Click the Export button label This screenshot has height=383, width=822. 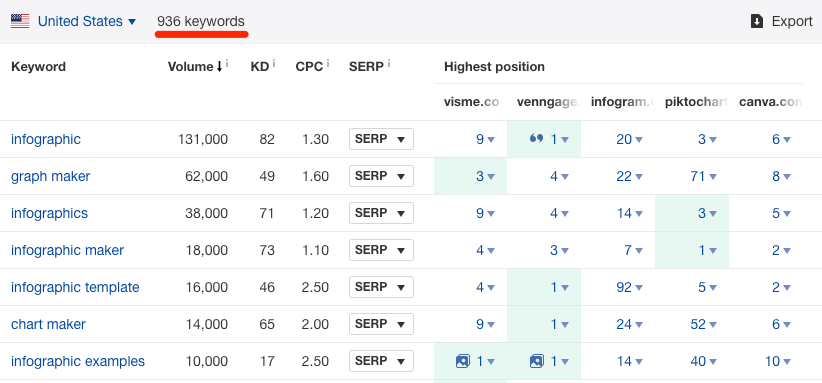click(x=792, y=21)
